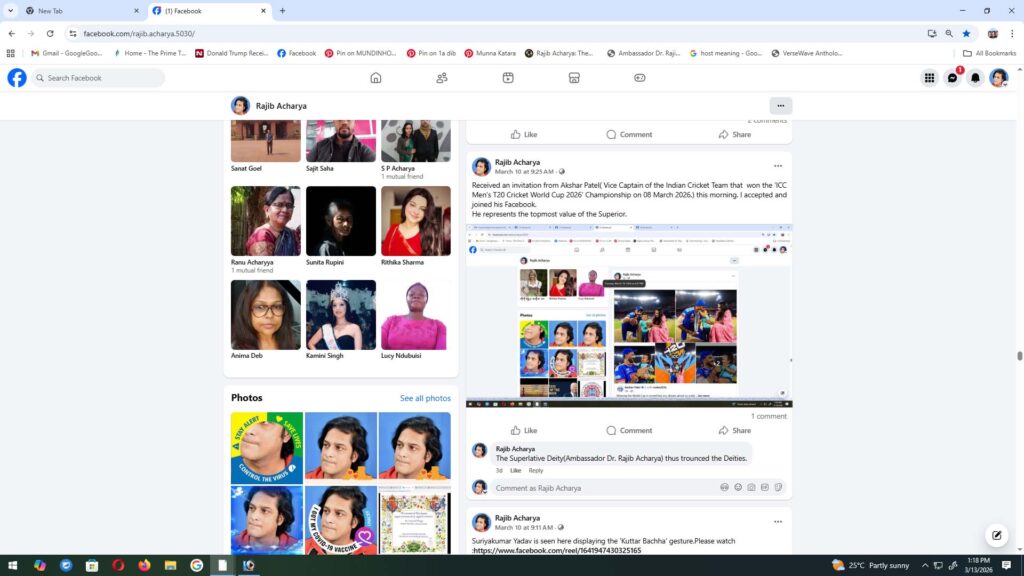Open the Donald Trump bookmark in bookmarks bar
Screen dimensions: 1024x576
coord(232,53)
